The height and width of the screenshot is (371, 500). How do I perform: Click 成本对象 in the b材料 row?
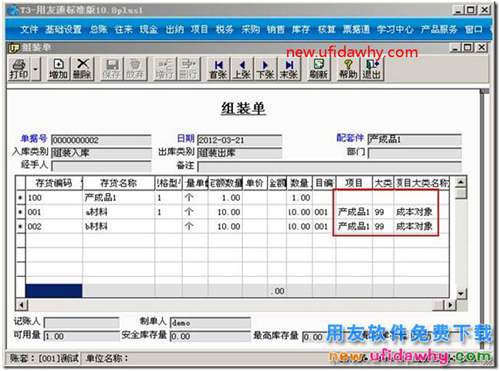coord(414,227)
